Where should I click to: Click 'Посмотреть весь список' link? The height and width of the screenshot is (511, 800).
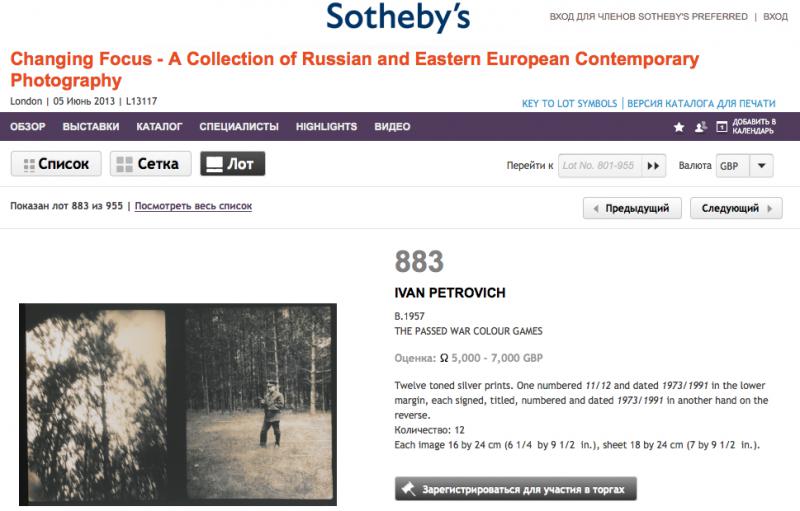point(193,206)
